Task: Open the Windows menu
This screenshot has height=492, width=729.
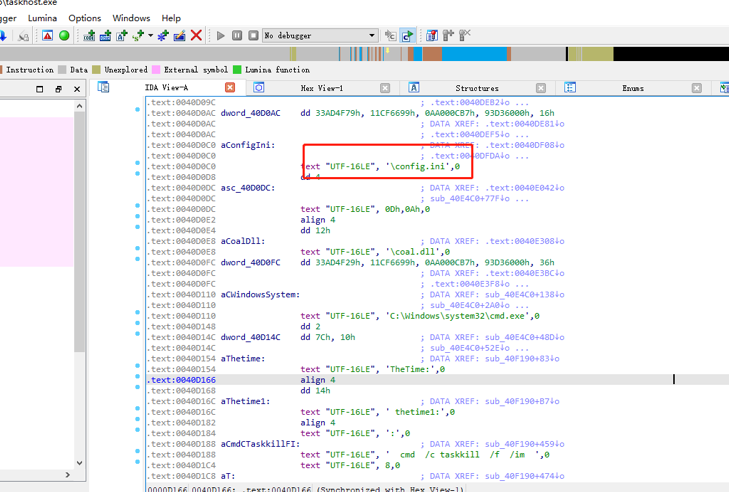Action: (x=131, y=18)
